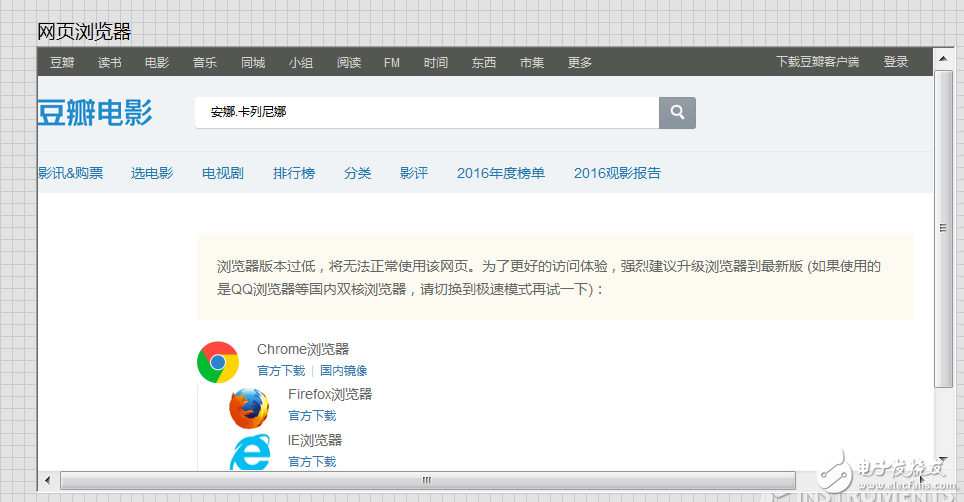
Task: Open 2016观影报告 link
Action: click(x=617, y=173)
